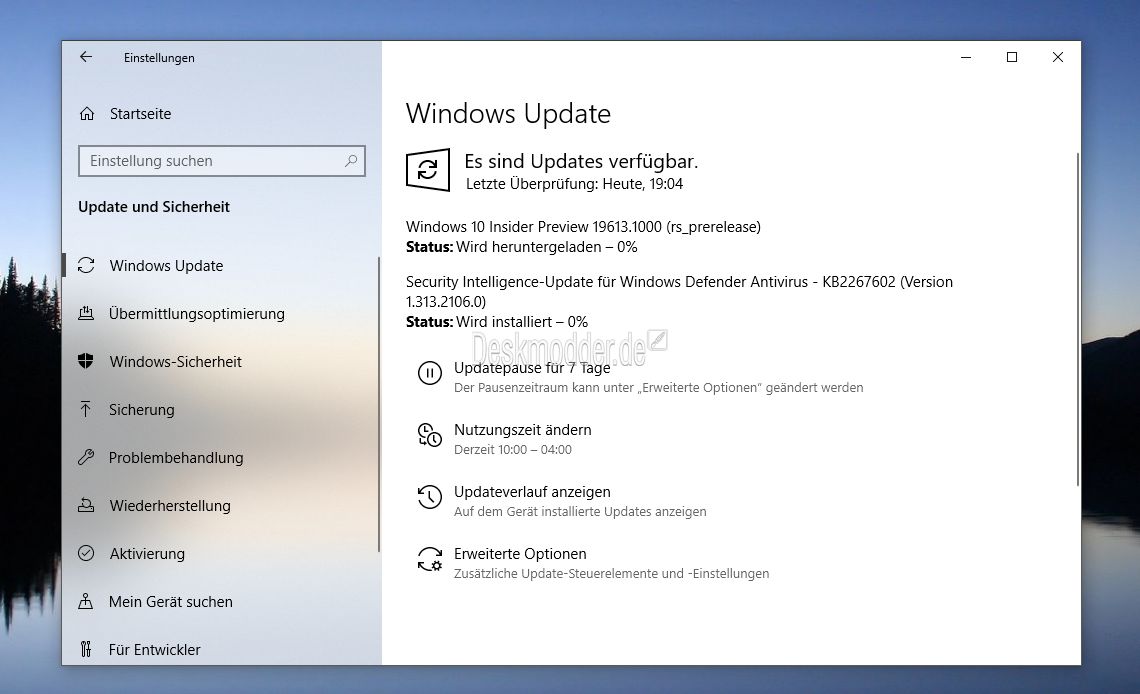Viewport: 1140px width, 694px height.
Task: Click the Security Intelligence-Update KB2267602 text
Action: coord(679,291)
